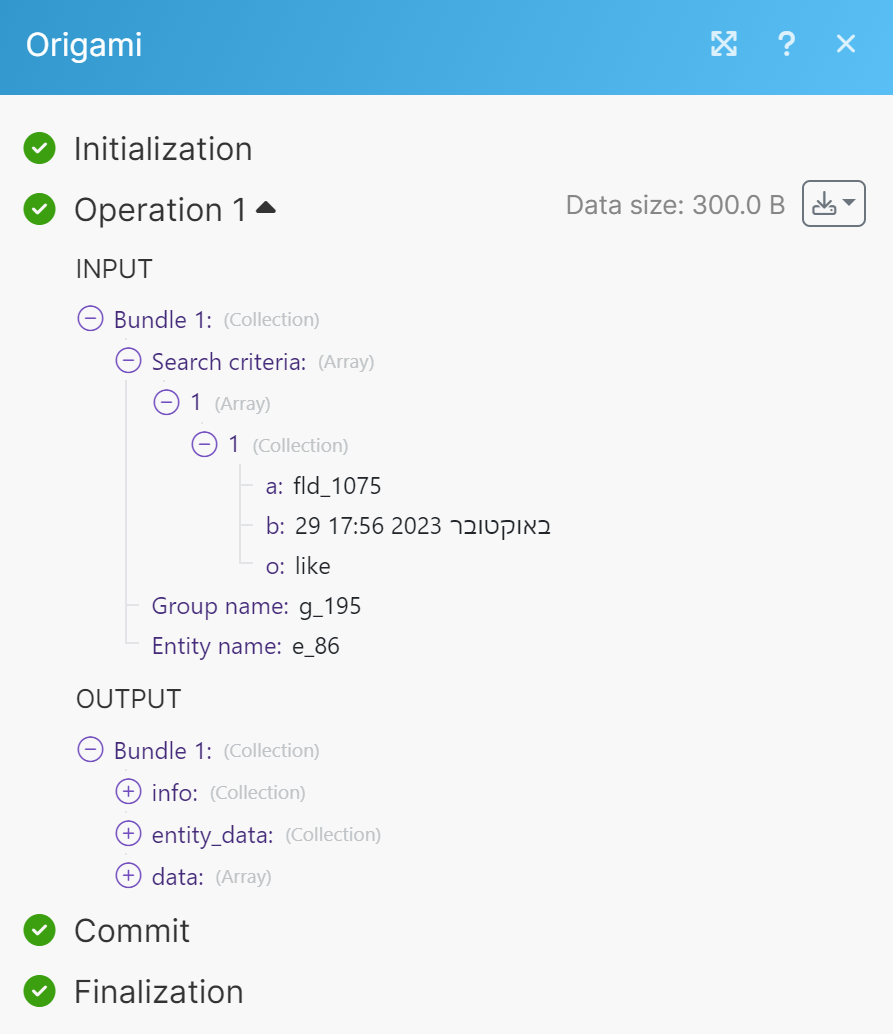894x1034 pixels.
Task: Click the Commit green check icon
Action: pyautogui.click(x=40, y=930)
